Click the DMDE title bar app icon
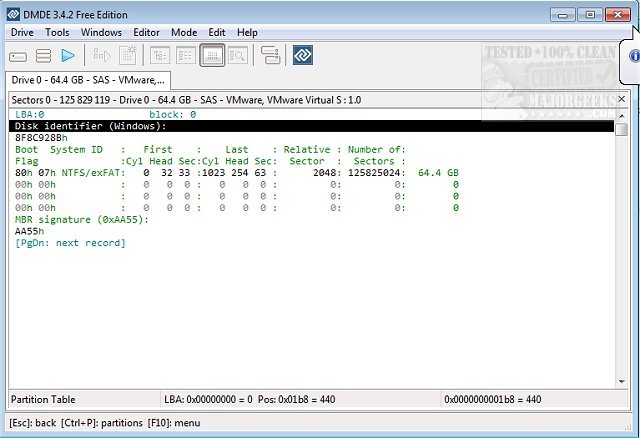Screen dimensions: 640x438 click(13, 14)
